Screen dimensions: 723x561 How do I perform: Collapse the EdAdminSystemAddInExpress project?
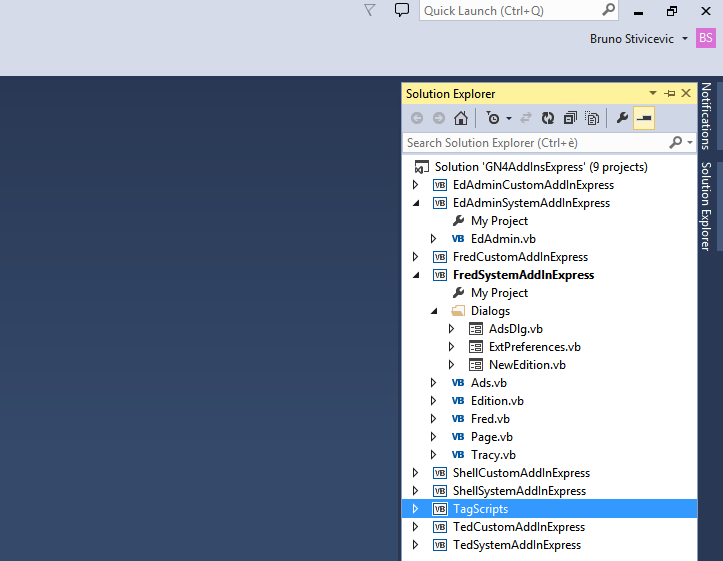[x=416, y=203]
